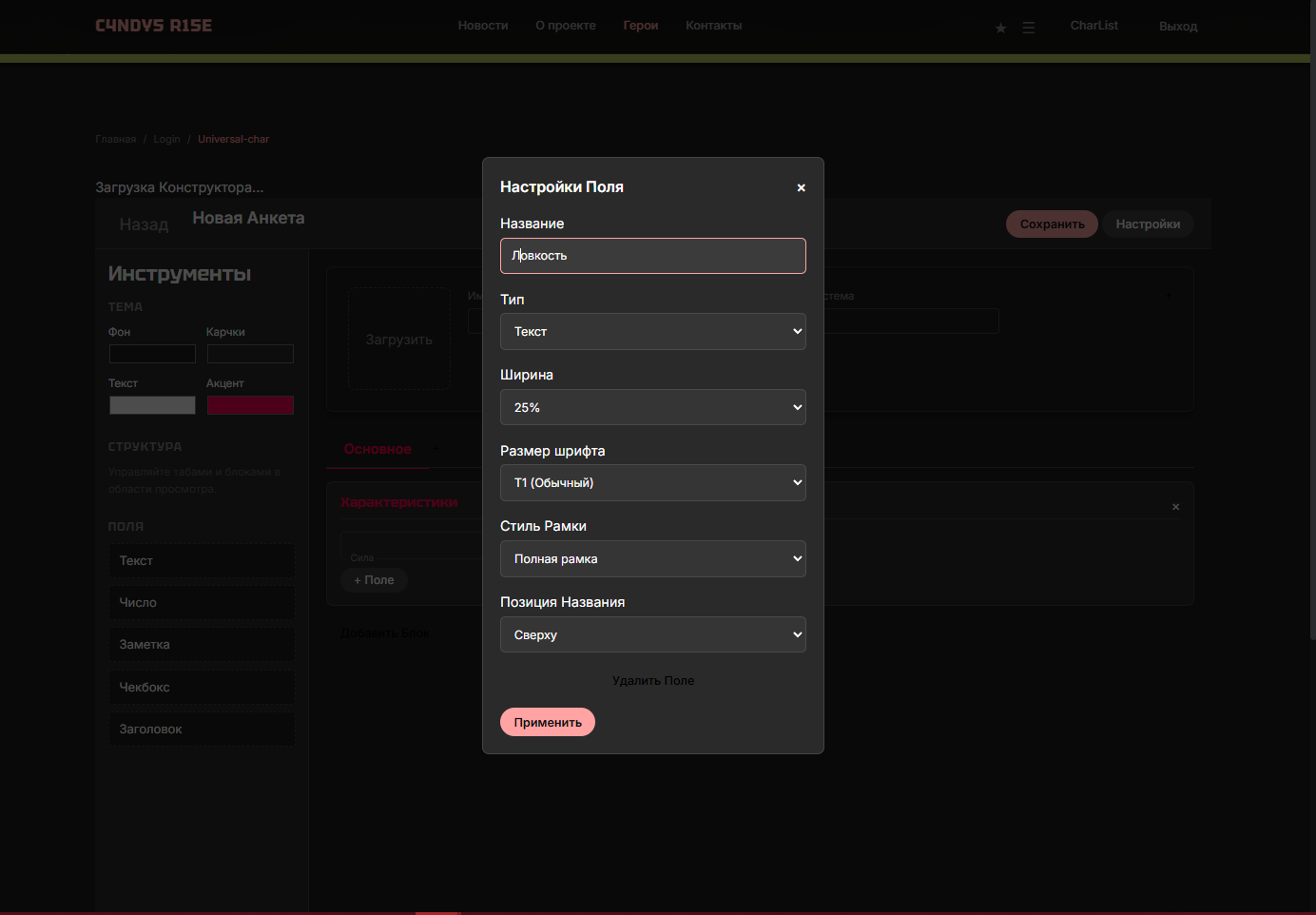This screenshot has height=915, width=1316.
Task: Open the Акцент color swatch
Action: [250, 405]
